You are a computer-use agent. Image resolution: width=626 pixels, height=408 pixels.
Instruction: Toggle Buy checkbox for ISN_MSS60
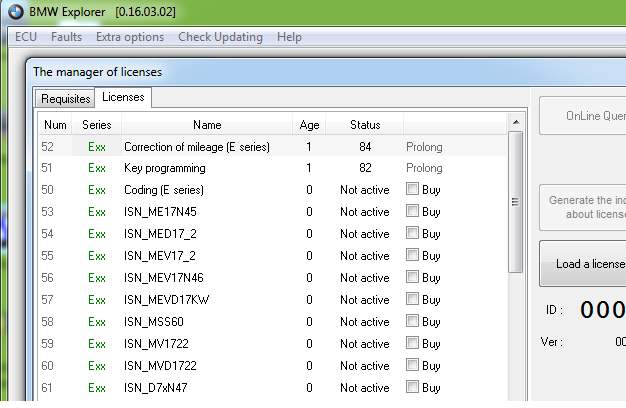point(412,321)
